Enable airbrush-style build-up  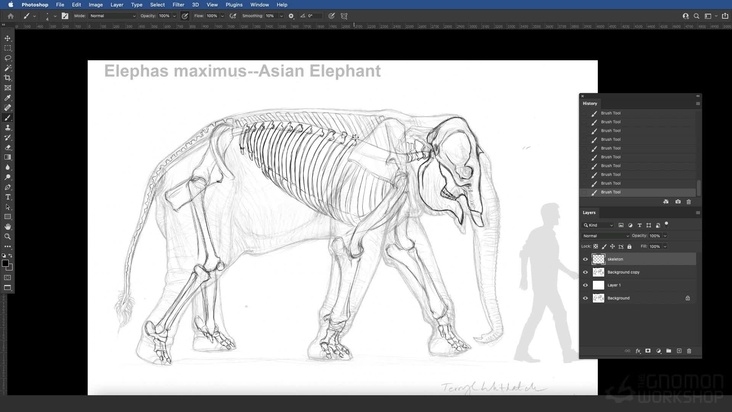[232, 16]
